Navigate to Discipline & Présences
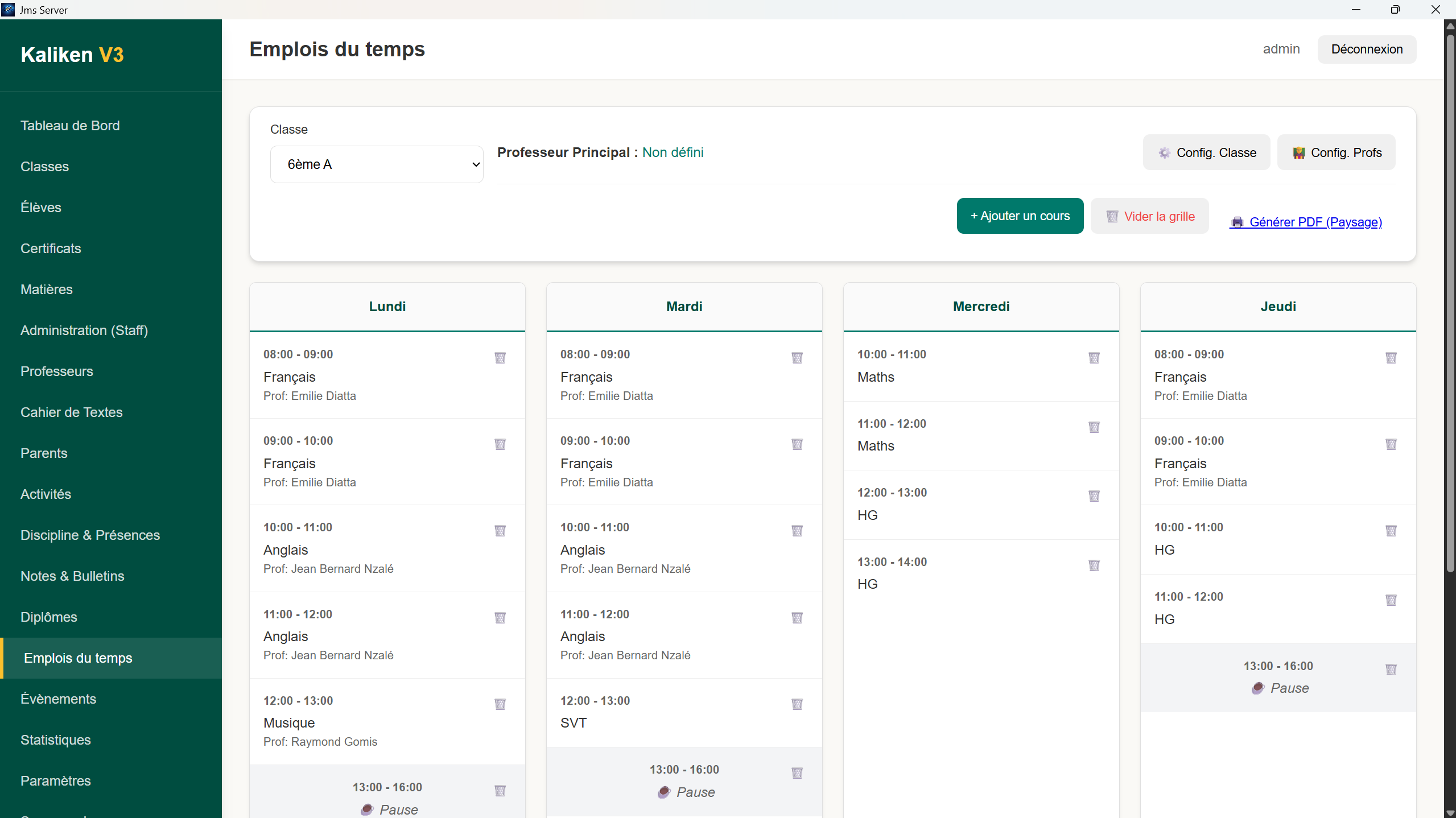Viewport: 1456px width, 818px height. 90,535
